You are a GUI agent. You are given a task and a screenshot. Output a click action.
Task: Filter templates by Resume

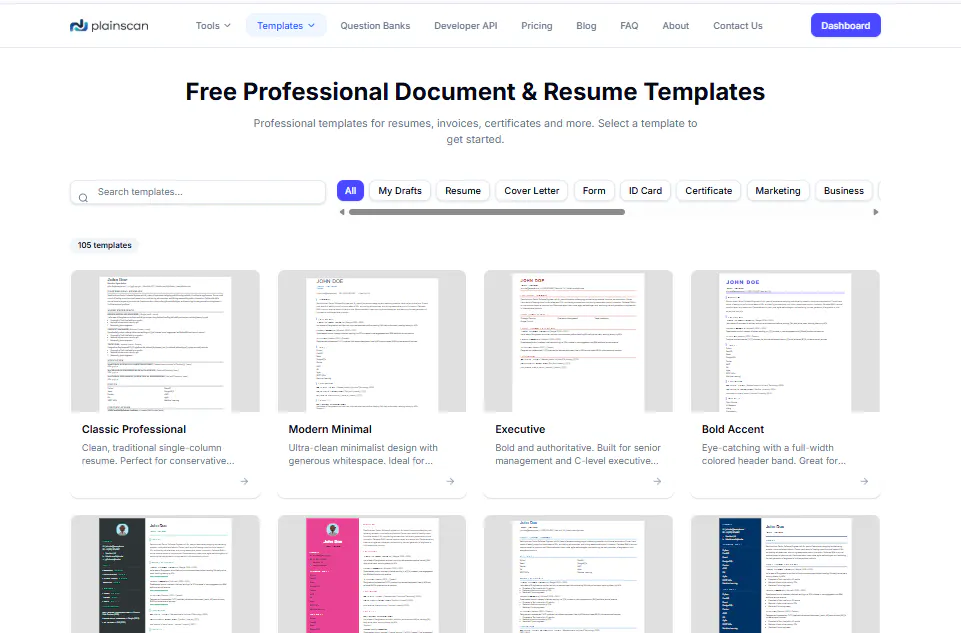pyautogui.click(x=463, y=191)
